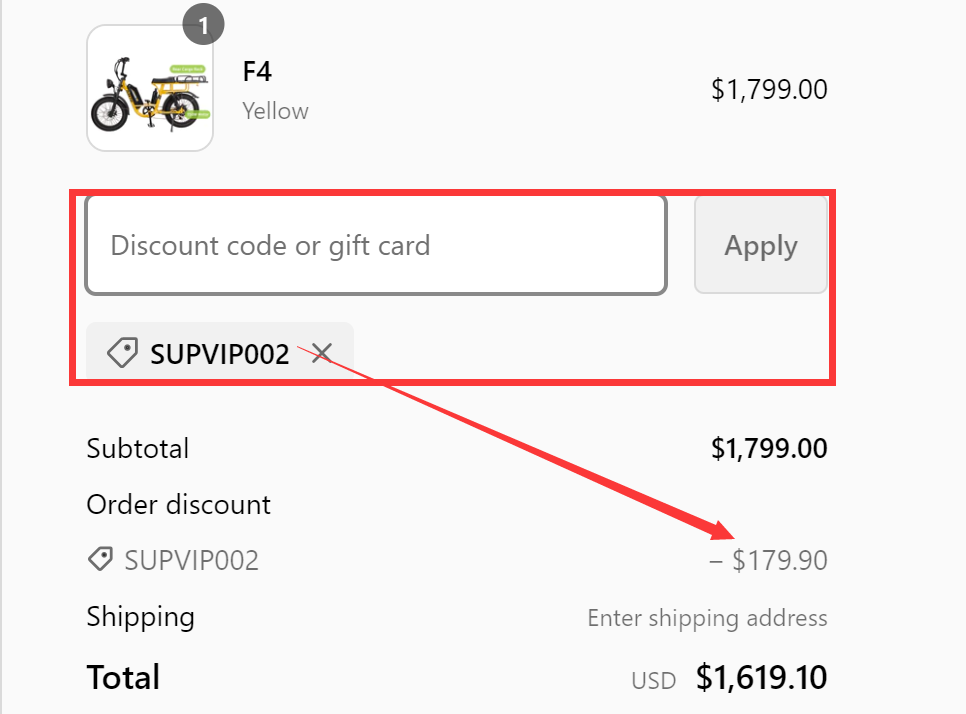The height and width of the screenshot is (714, 966).
Task: Click the tag icon on SUPVIP002 chip
Action: (122, 353)
